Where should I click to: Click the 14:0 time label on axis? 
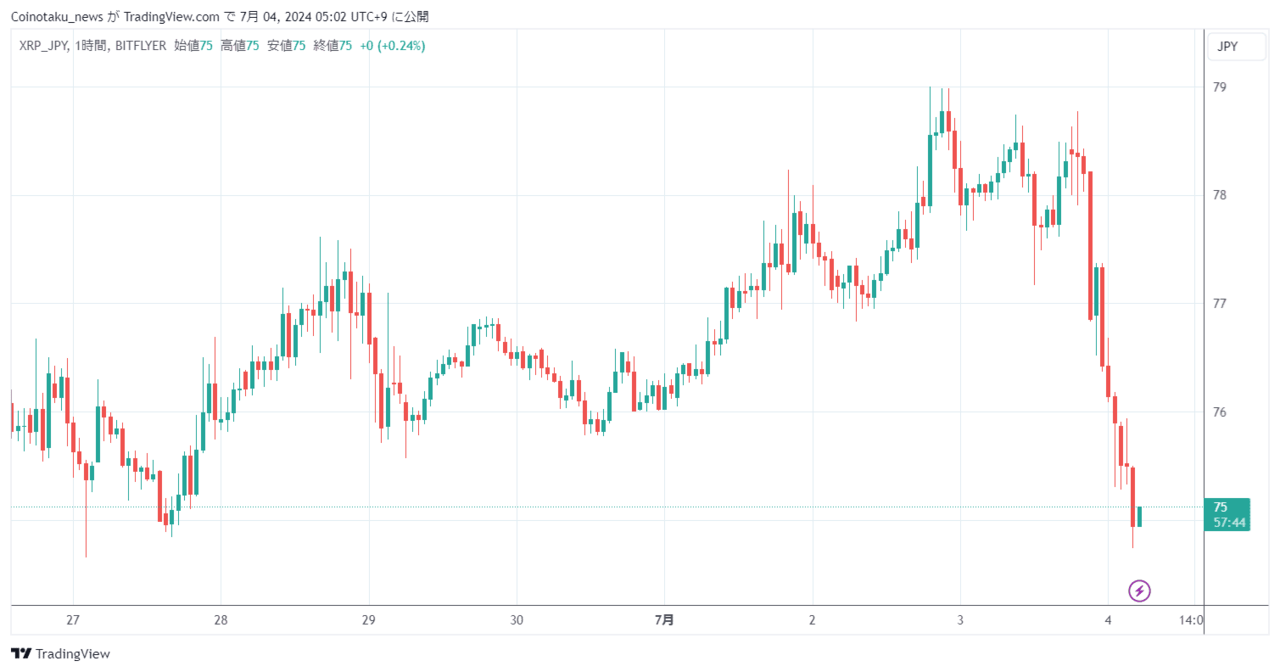click(x=1190, y=620)
